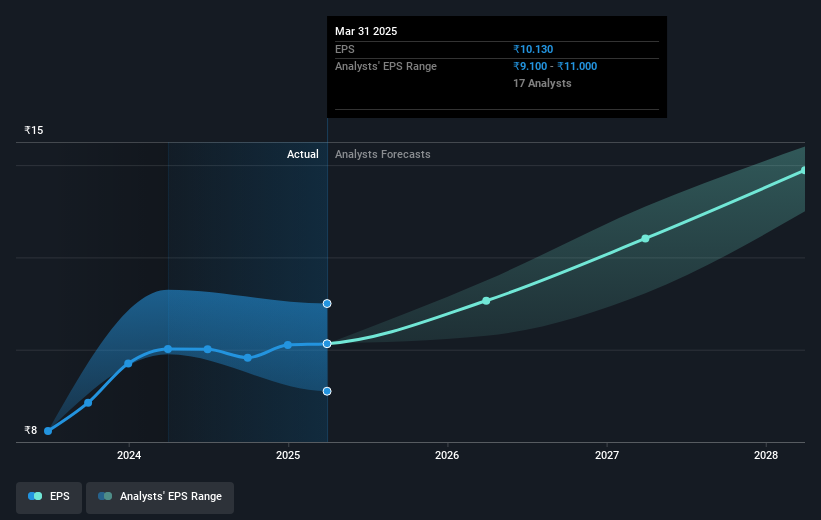Select the forecast EPS point near 2027
821x520 pixels.
tap(646, 238)
